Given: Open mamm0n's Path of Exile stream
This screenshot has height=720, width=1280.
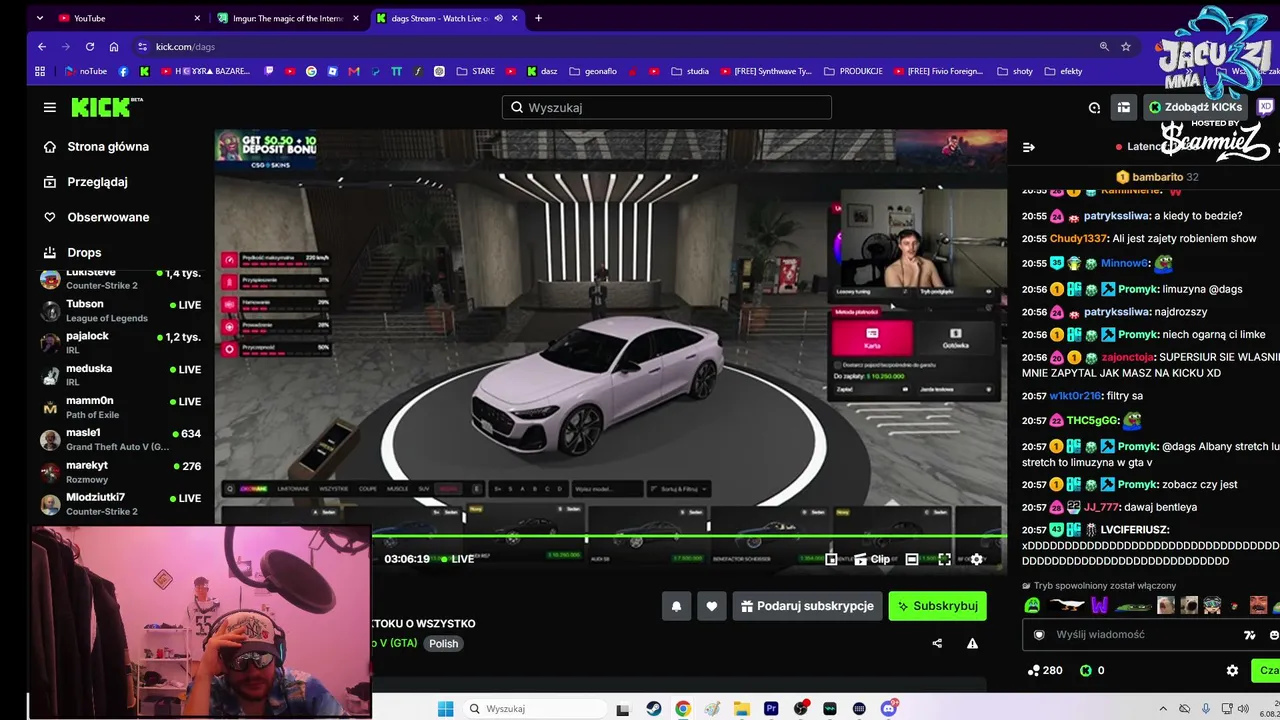Looking at the screenshot, I should pos(120,407).
